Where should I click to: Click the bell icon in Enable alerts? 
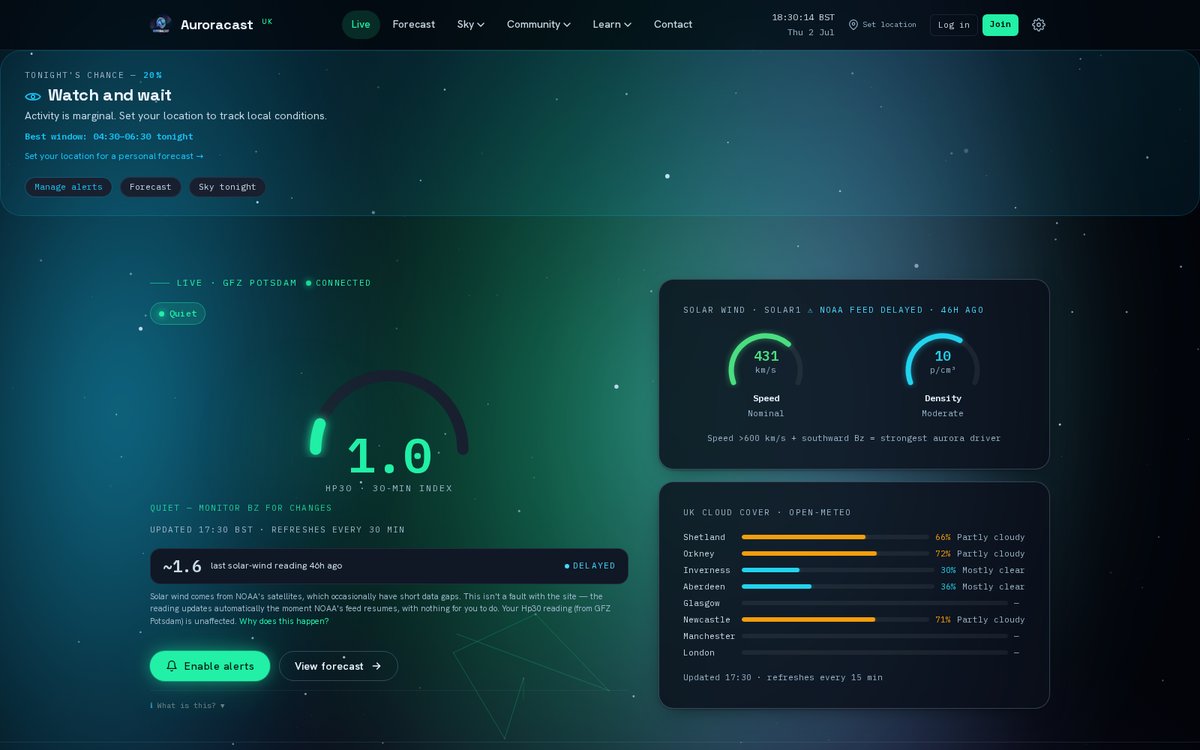coord(172,666)
